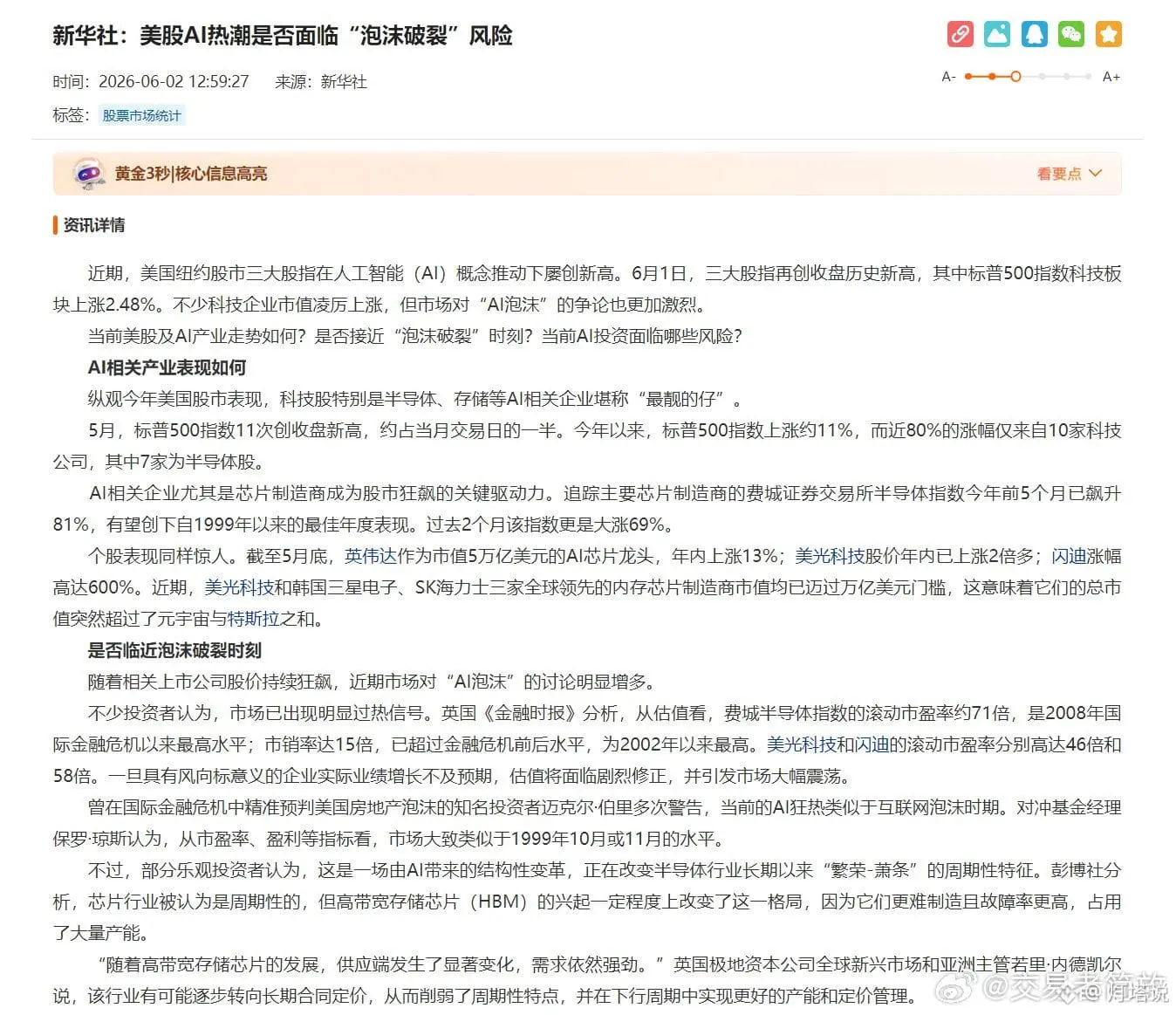Open 美光科技 link before 股价年内已上涨2倍多
1176x1015 pixels.
tap(830, 556)
